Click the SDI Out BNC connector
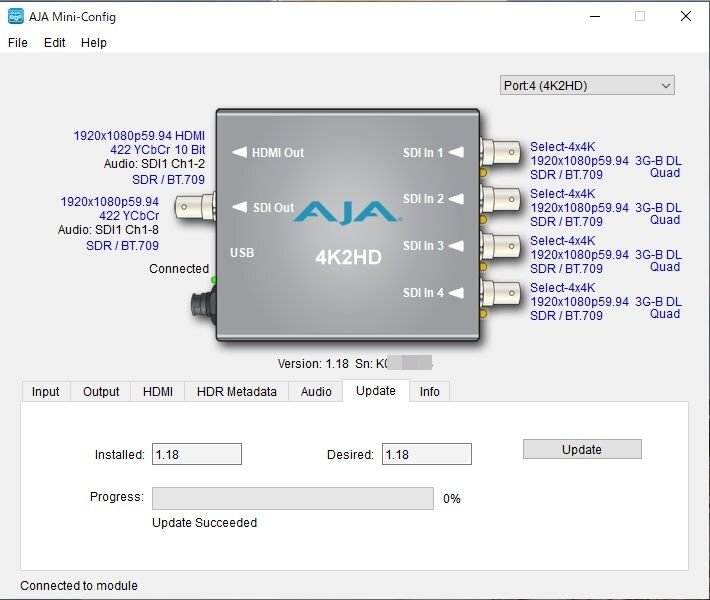Viewport: 710px width, 600px height. 197,208
